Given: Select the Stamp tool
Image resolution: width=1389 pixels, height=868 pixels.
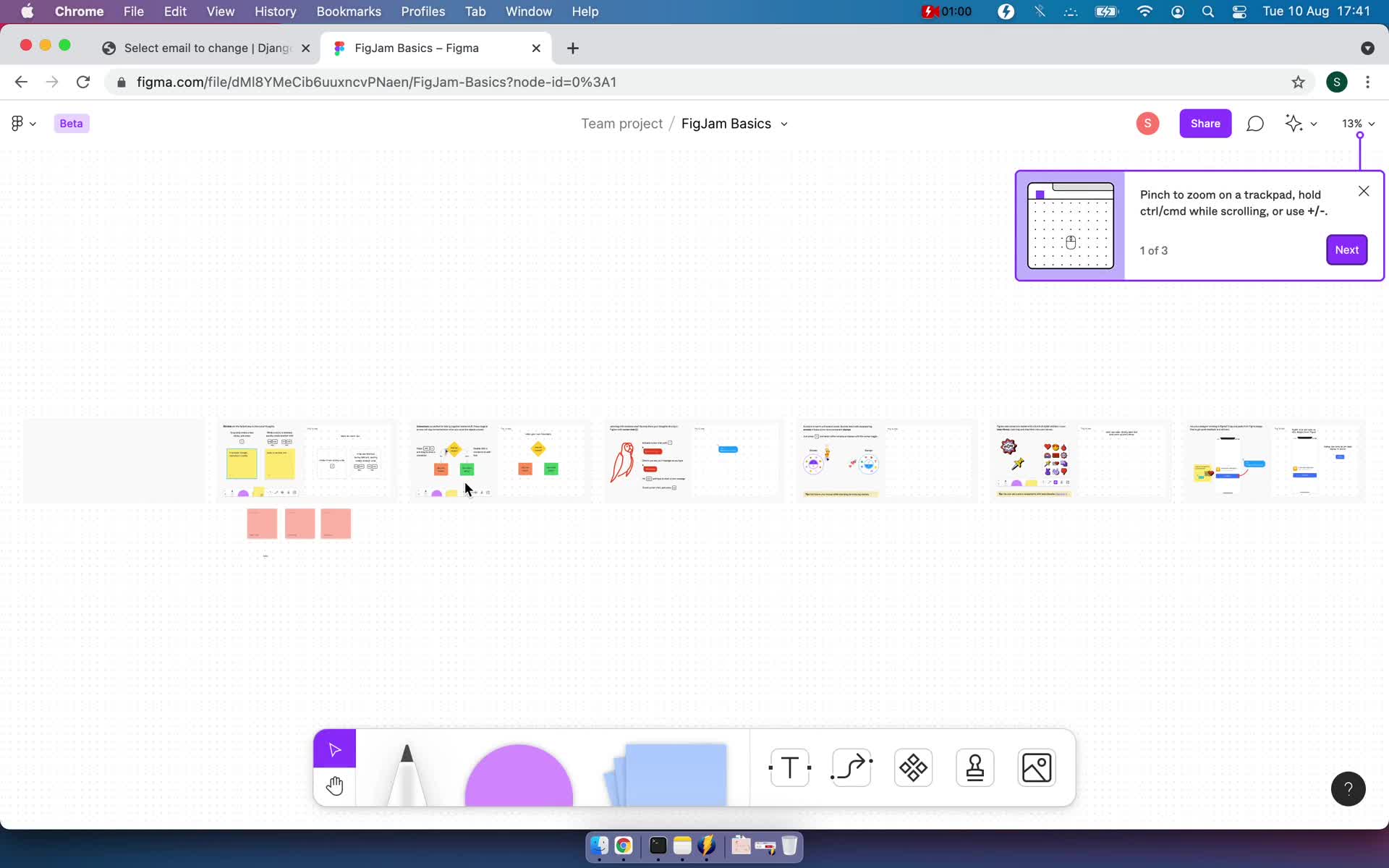Looking at the screenshot, I should (x=974, y=767).
